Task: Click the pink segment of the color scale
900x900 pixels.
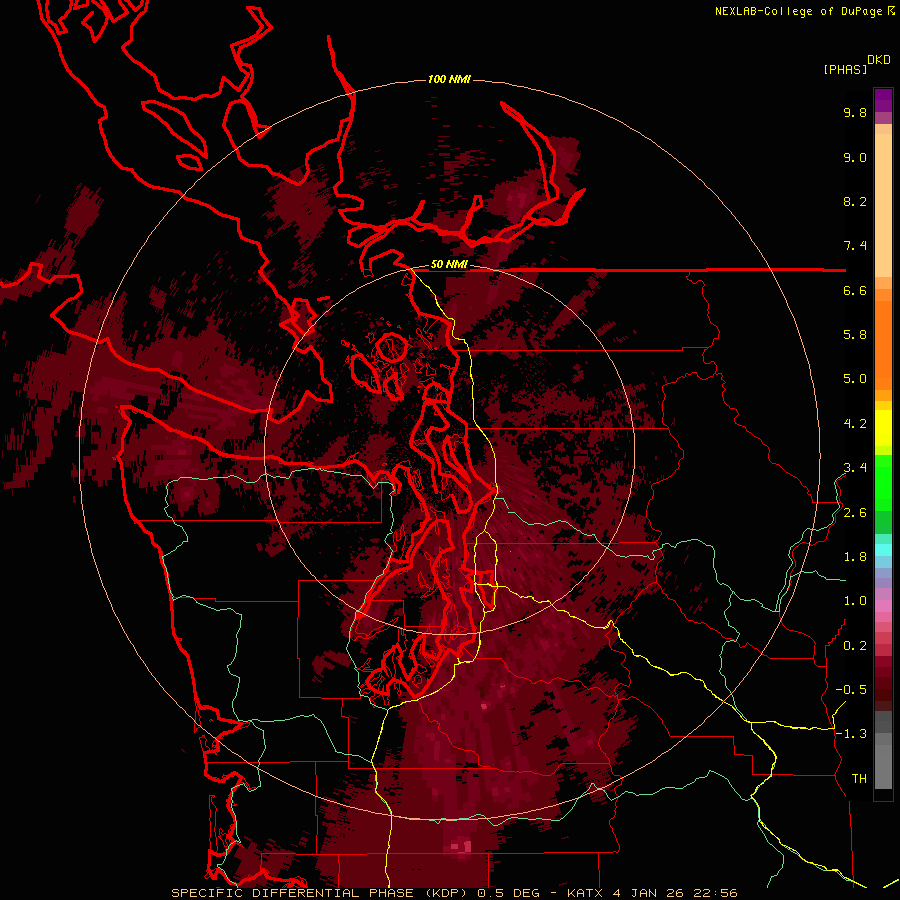Action: pyautogui.click(x=883, y=606)
